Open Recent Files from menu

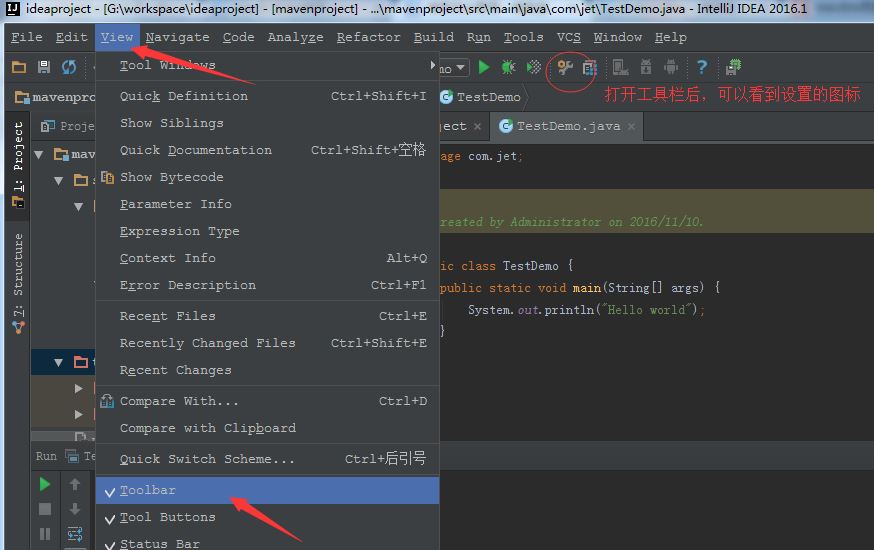[268, 316]
